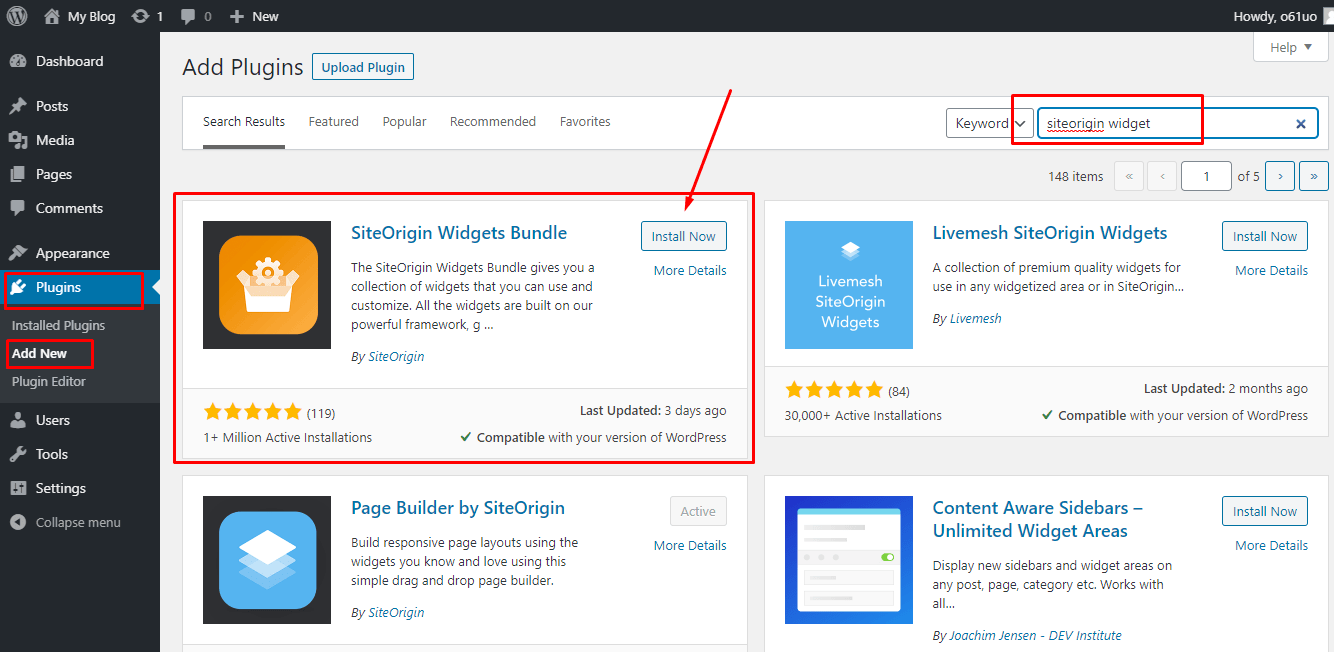Visit My Blog site home

point(80,16)
